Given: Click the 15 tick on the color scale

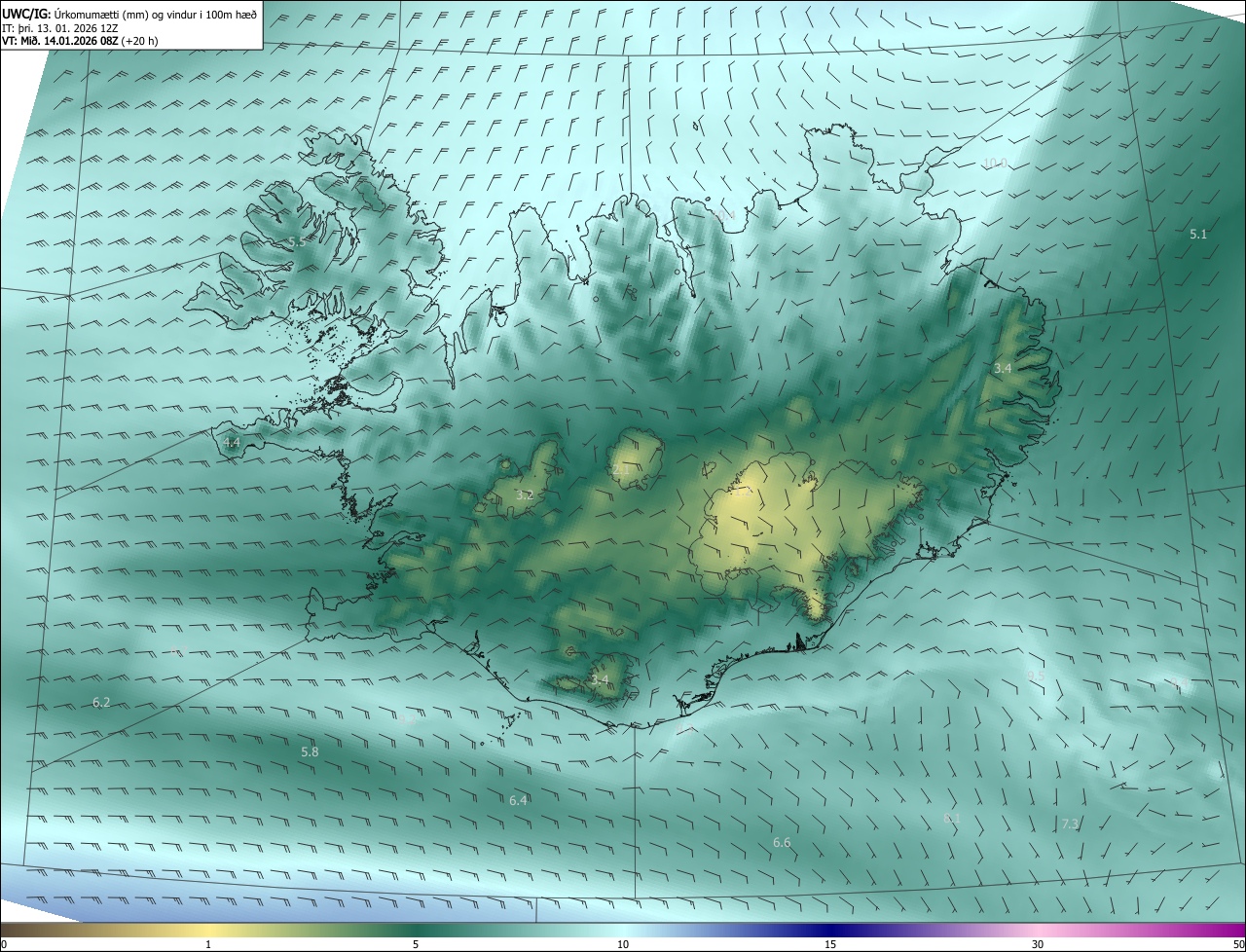Looking at the screenshot, I should (830, 944).
